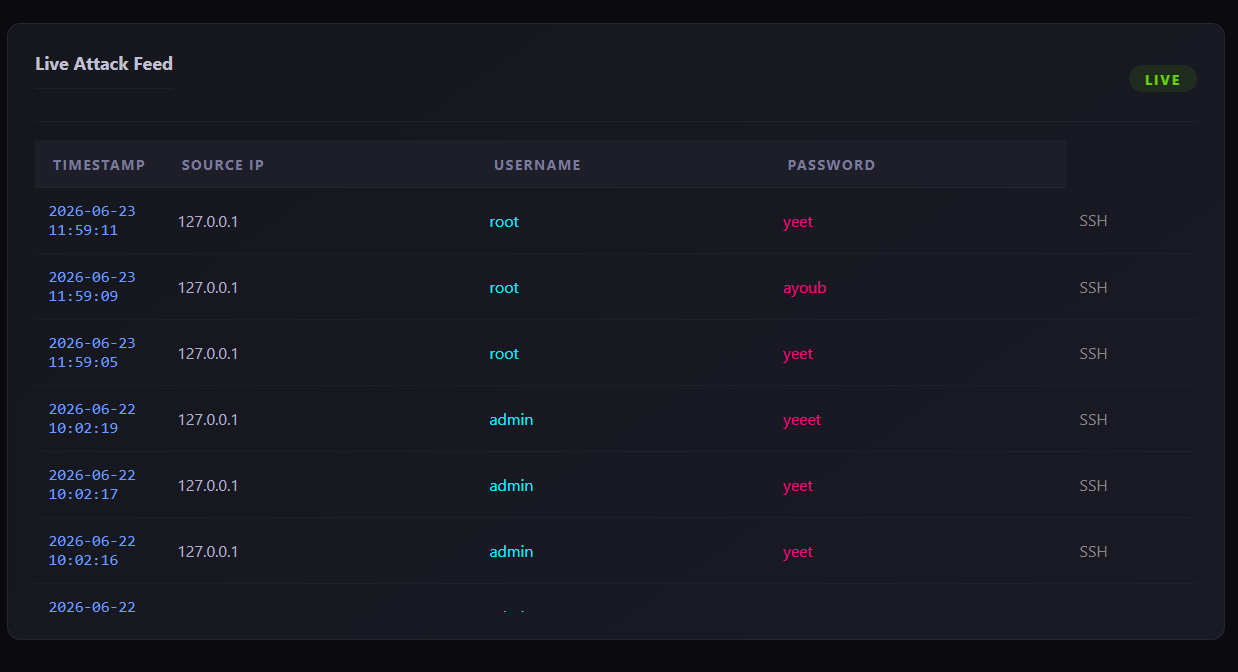Screen dimensions: 1238x672
Task: Click SSH label in the 10:02:16 row
Action: click(1093, 551)
